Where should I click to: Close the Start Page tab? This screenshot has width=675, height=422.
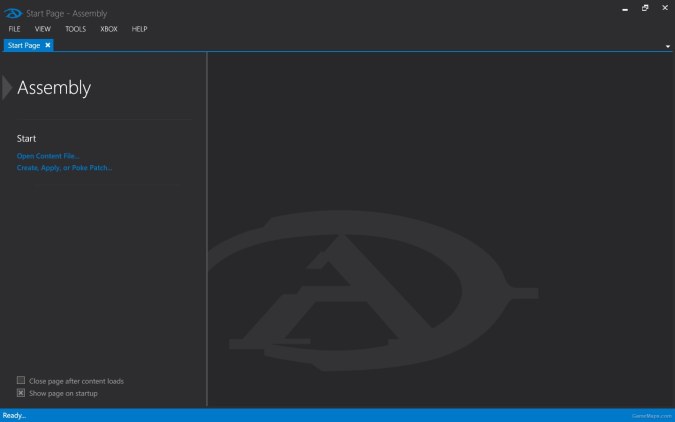pos(48,45)
